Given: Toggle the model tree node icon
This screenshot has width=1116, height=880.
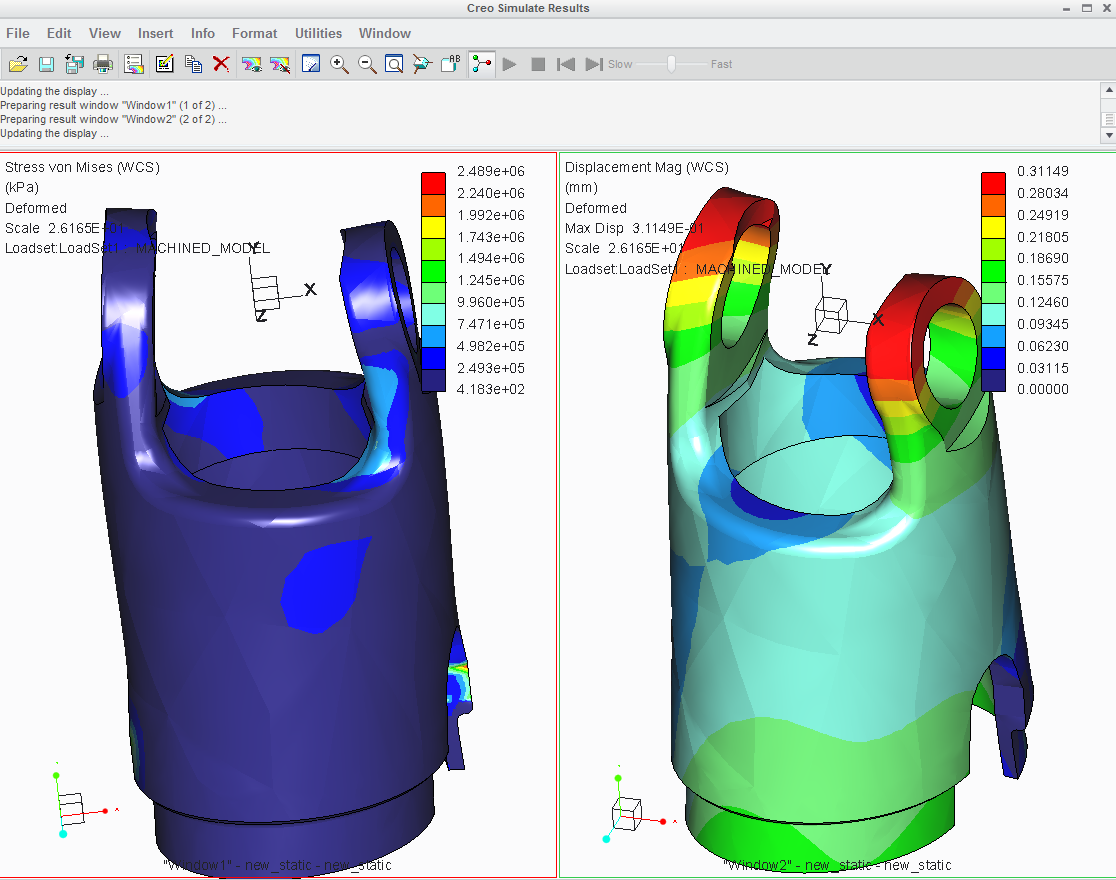Looking at the screenshot, I should [x=482, y=64].
